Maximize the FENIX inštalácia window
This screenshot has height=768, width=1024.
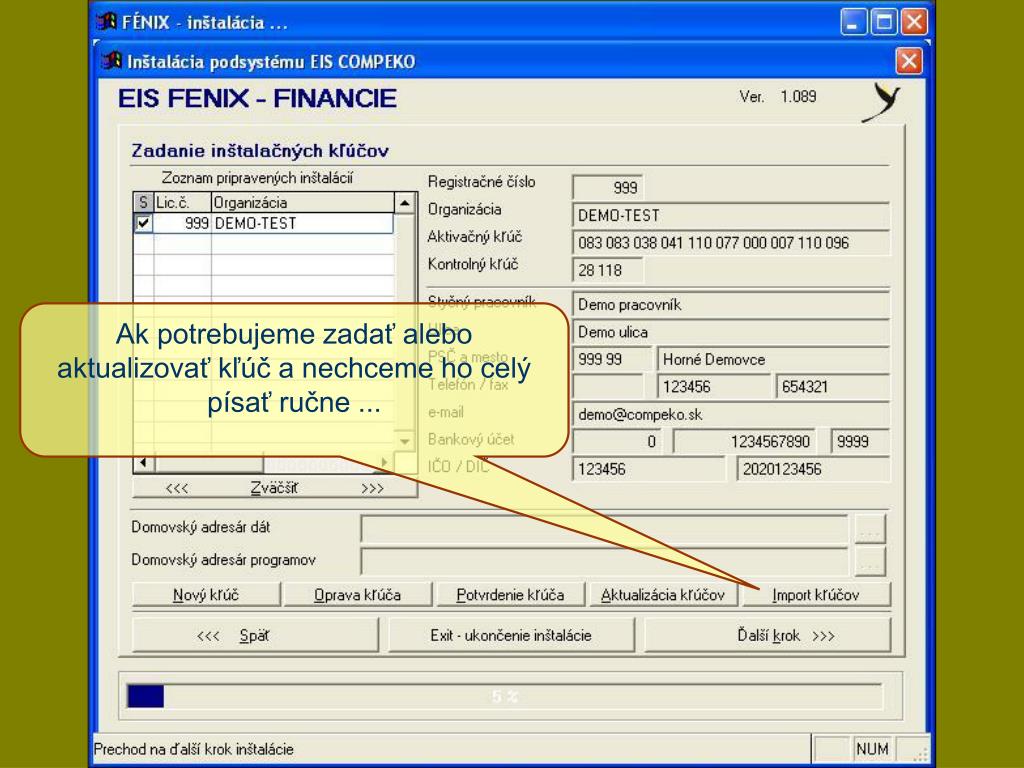point(884,22)
